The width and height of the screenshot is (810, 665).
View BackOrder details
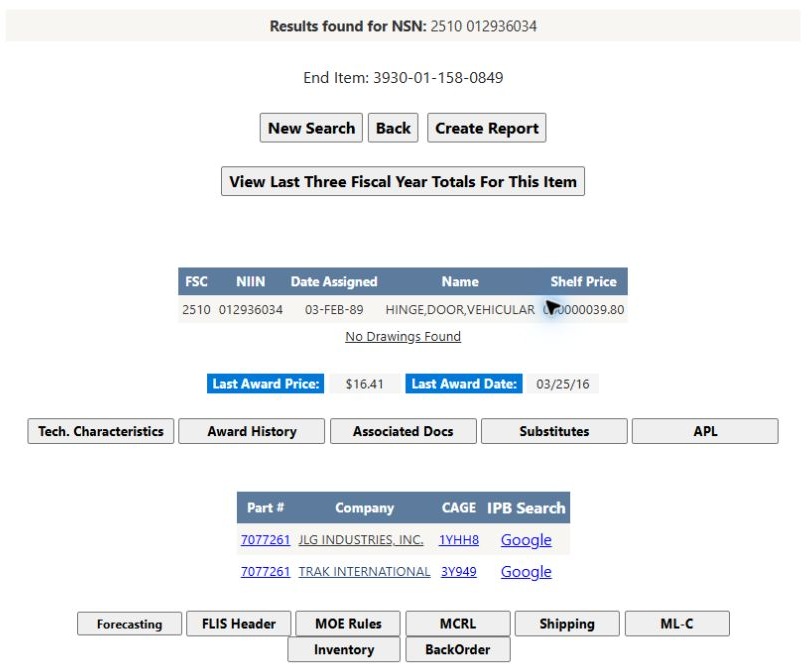click(458, 649)
